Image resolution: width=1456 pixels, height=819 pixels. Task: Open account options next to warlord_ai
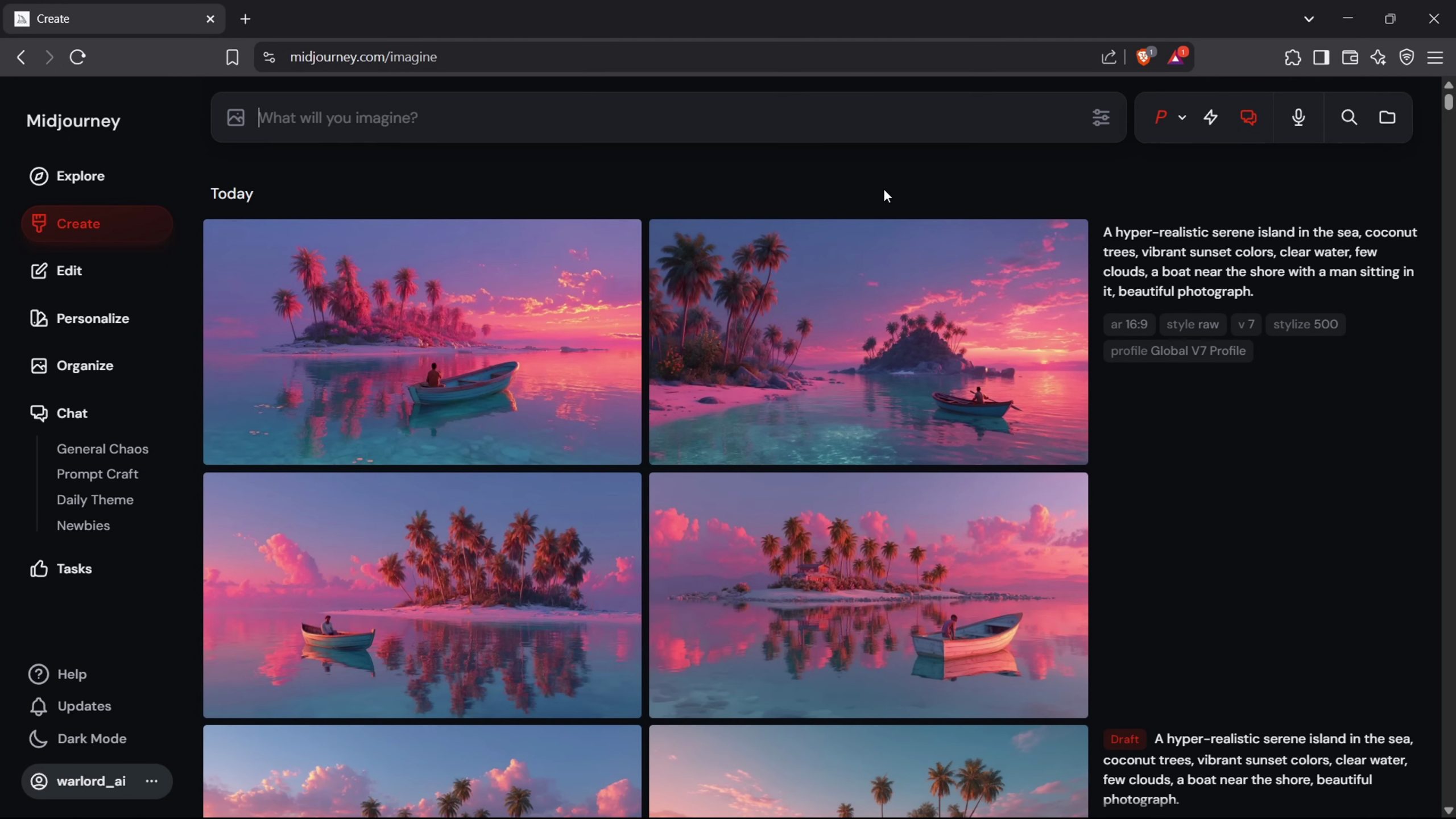pos(151,781)
